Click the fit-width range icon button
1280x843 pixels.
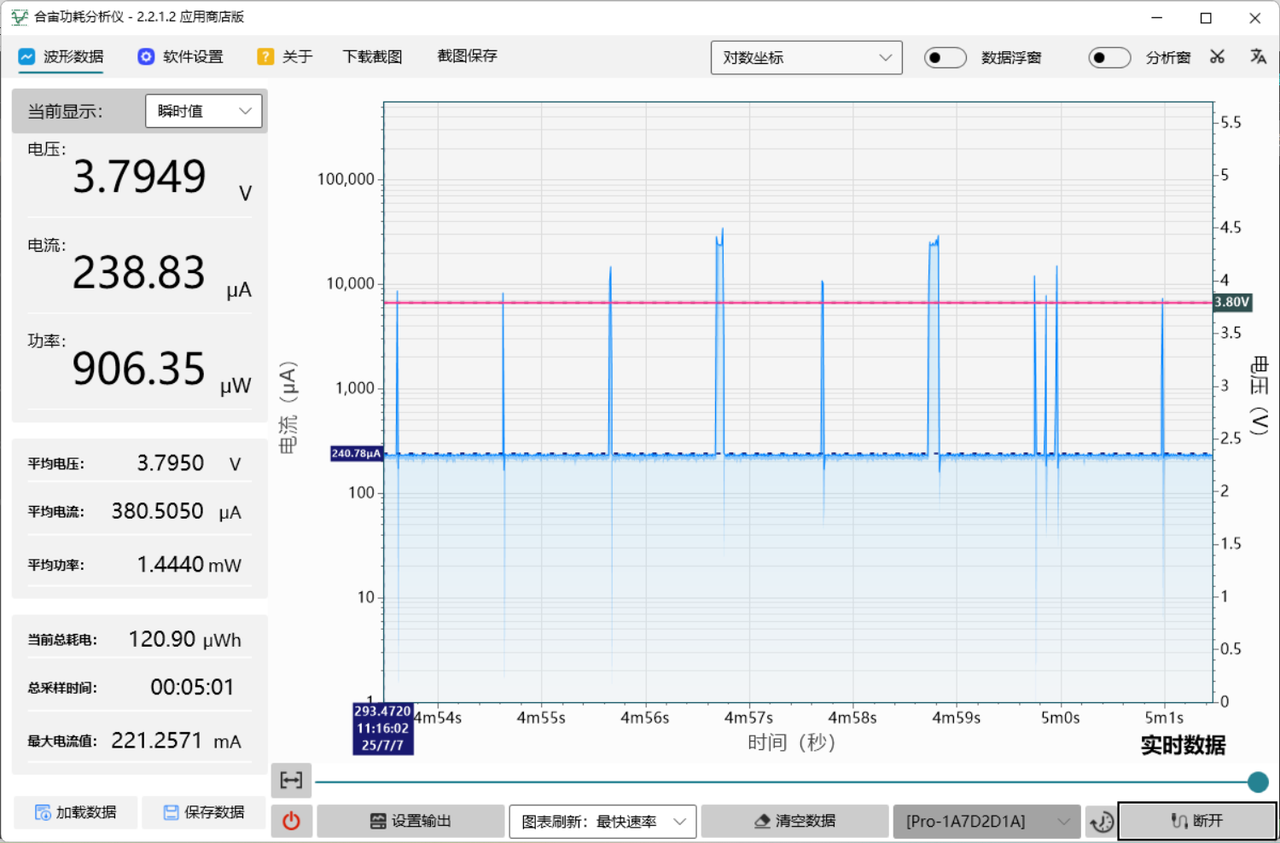[291, 780]
